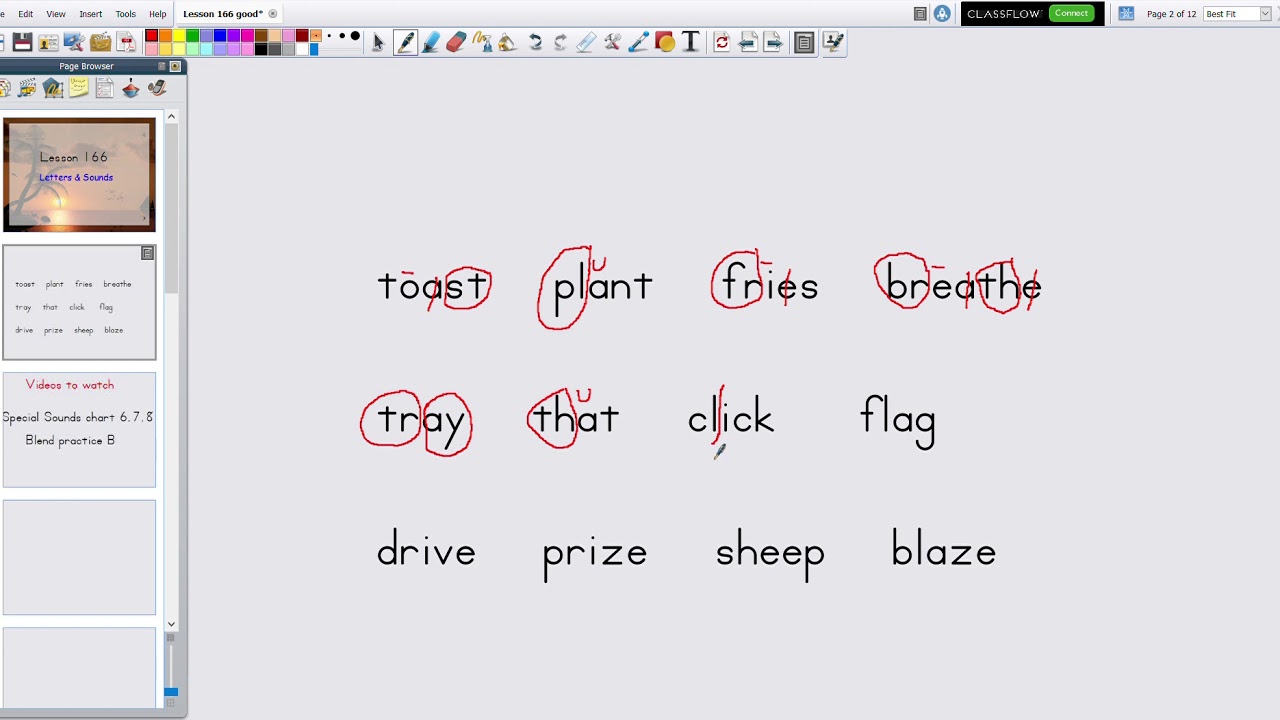
Task: Click the Save flipchart disk icon
Action: (x=22, y=42)
